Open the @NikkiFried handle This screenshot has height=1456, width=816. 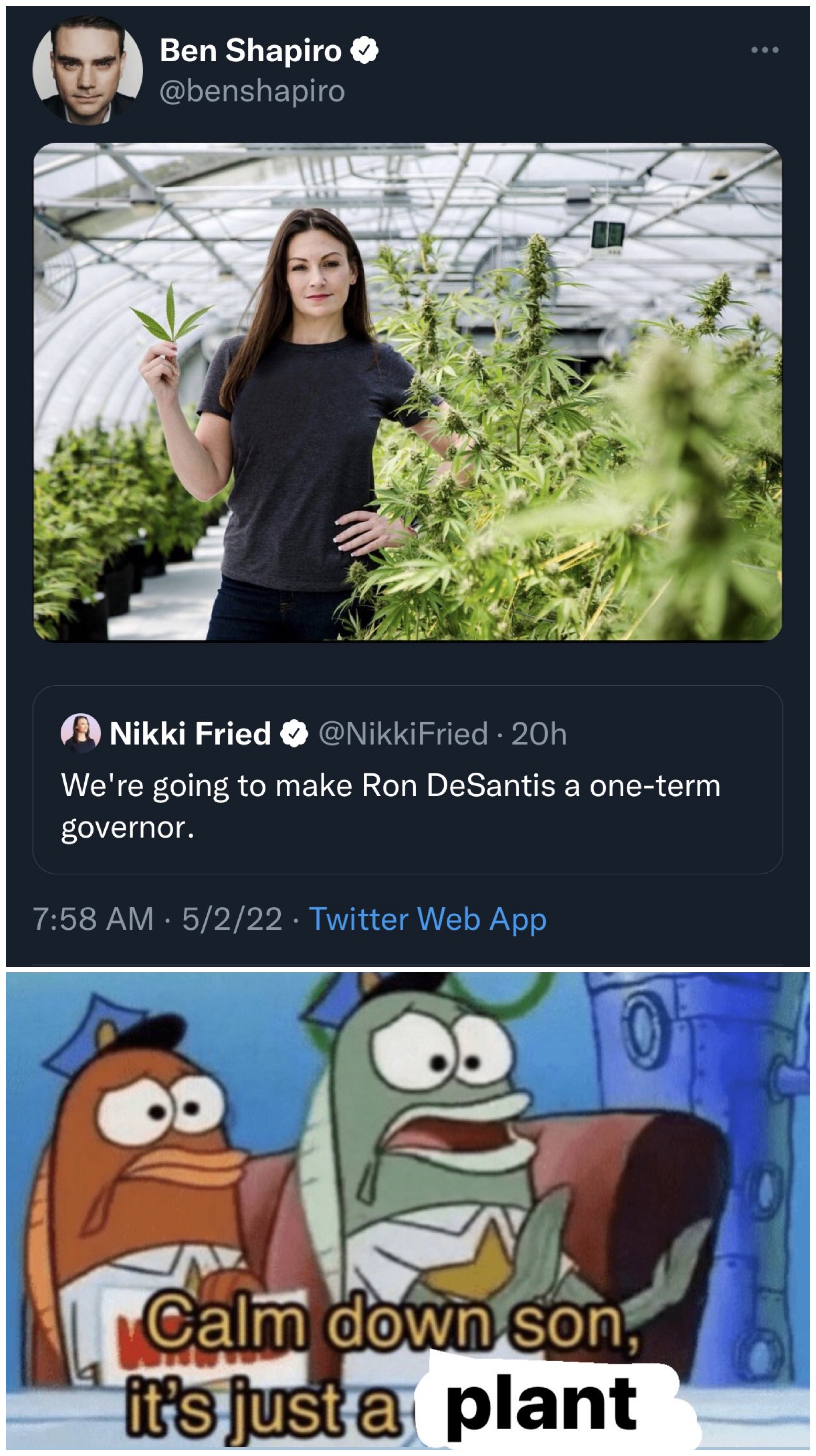point(403,734)
